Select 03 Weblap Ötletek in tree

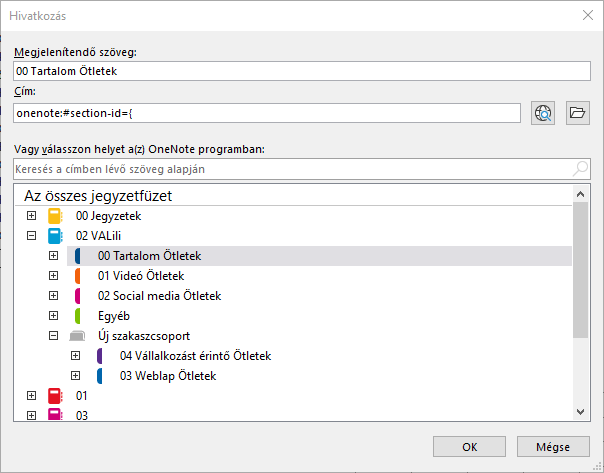(x=167, y=376)
